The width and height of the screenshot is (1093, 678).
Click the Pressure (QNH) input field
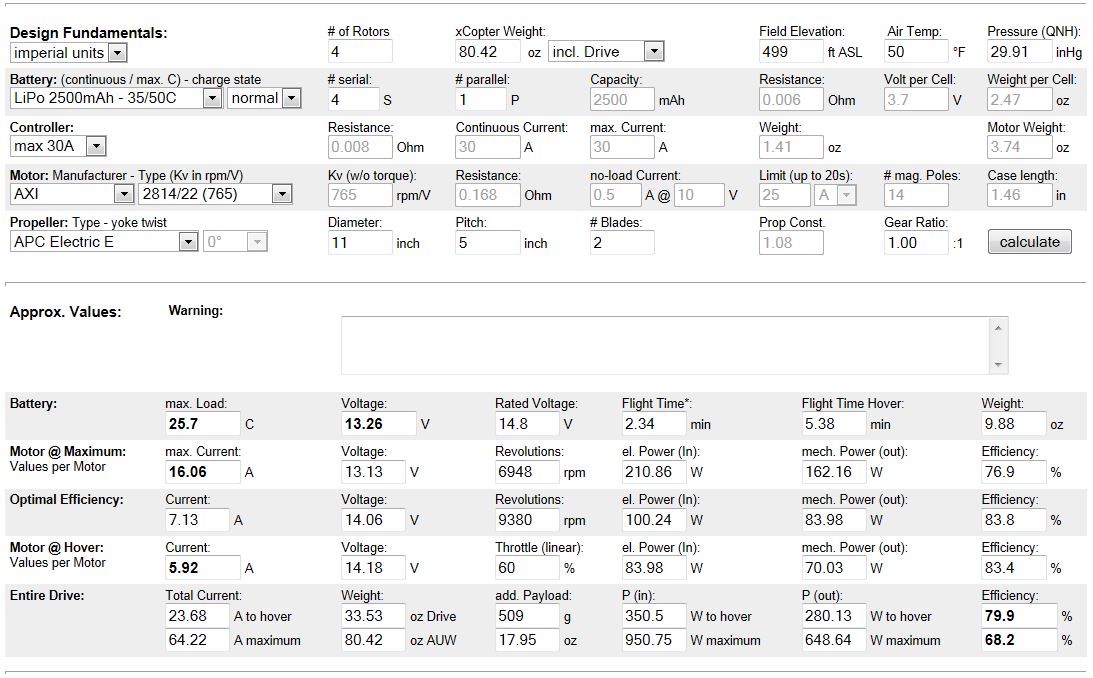point(1019,52)
